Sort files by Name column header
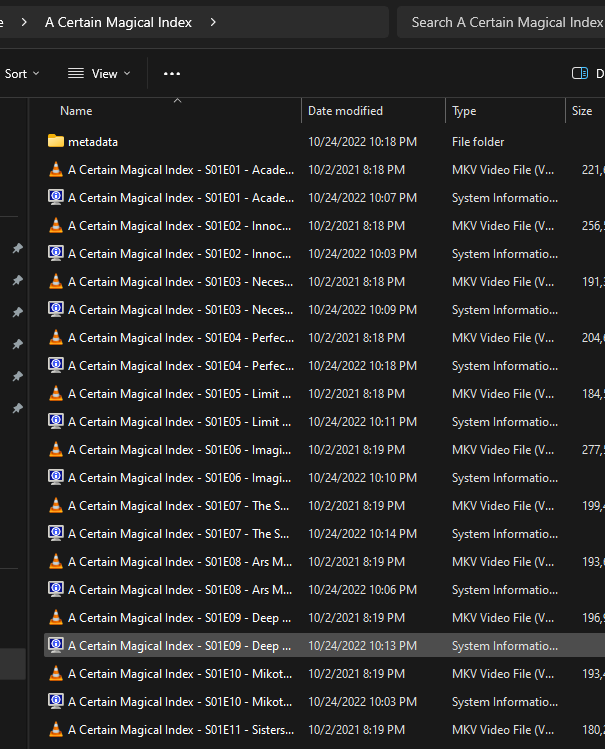Viewport: 605px width, 749px height. click(x=76, y=111)
